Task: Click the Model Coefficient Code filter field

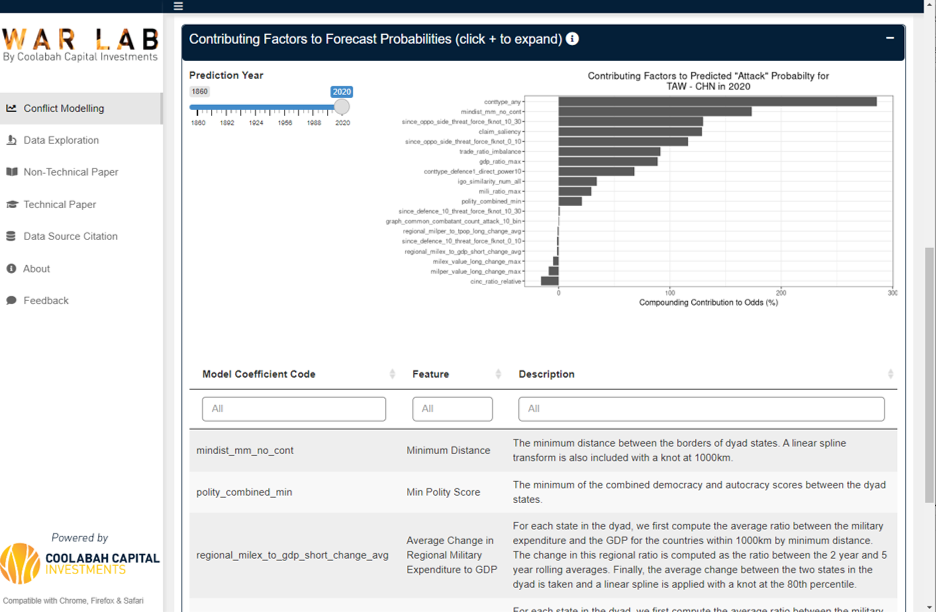Action: tap(294, 408)
